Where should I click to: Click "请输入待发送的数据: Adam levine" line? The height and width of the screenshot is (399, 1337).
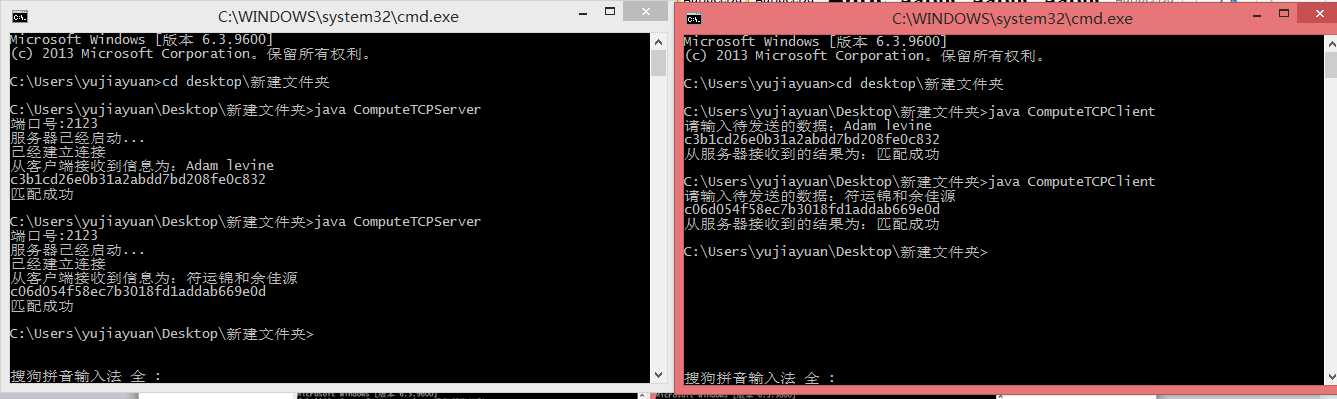[808, 126]
